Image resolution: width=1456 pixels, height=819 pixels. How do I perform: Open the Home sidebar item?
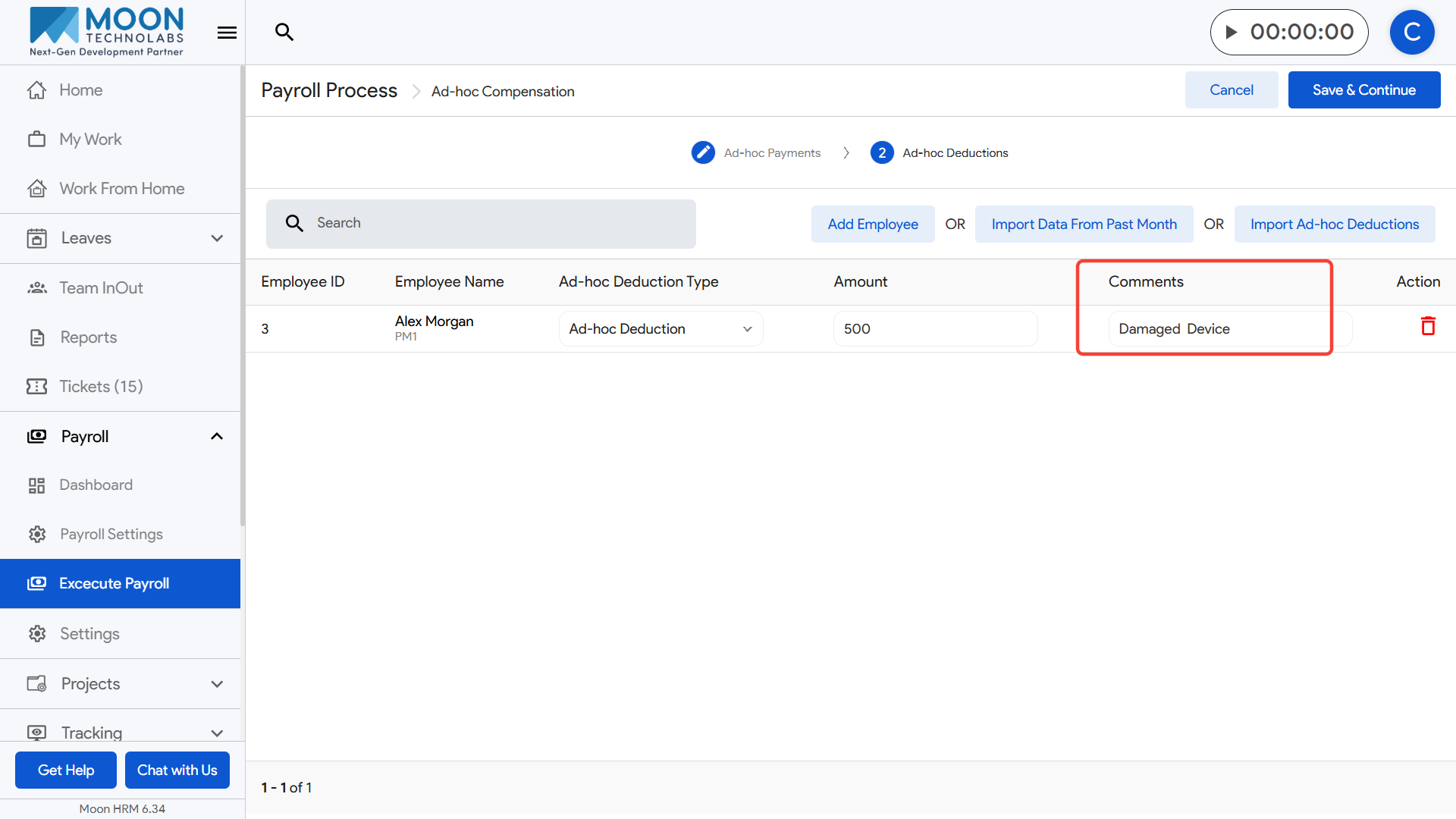pos(81,90)
